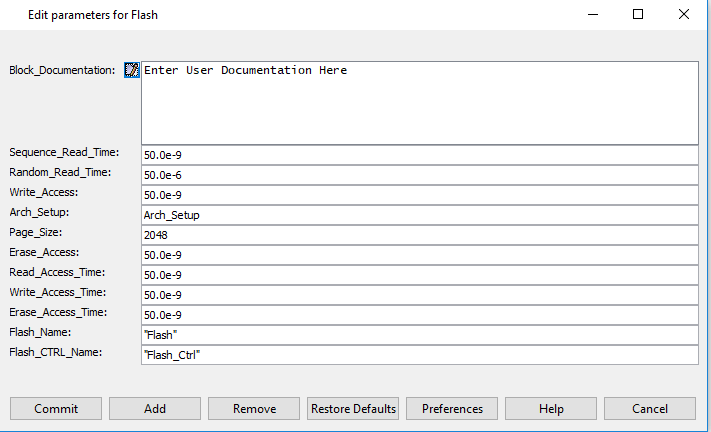Select the Erase_Access value field
The image size is (711, 432).
point(420,255)
